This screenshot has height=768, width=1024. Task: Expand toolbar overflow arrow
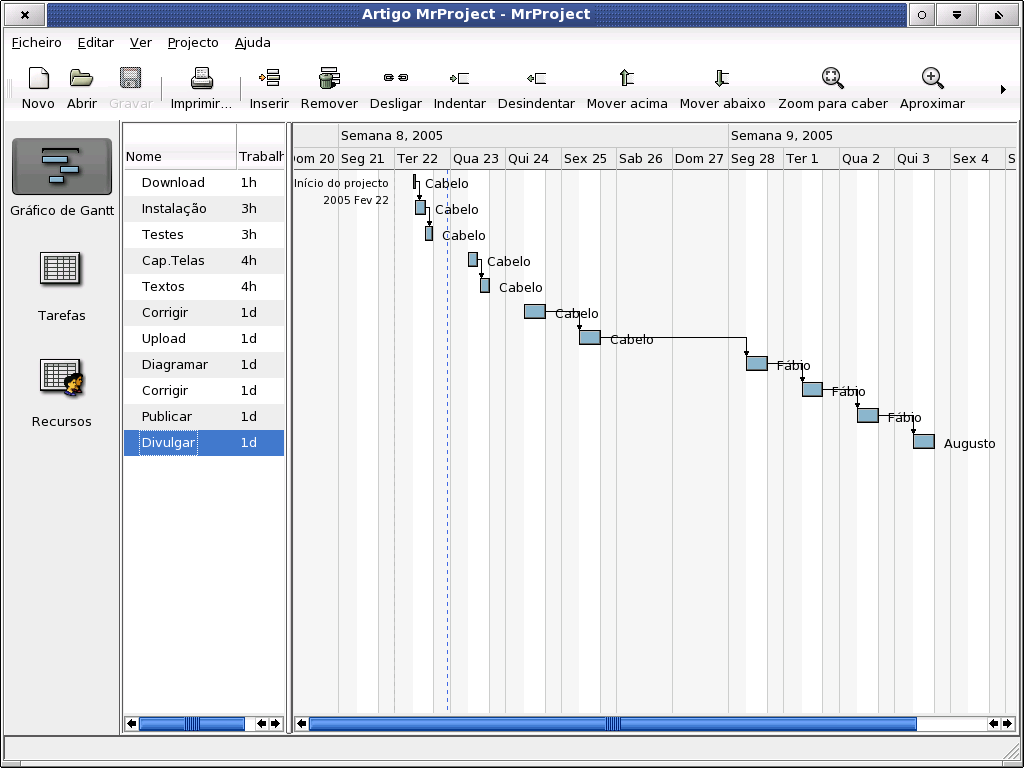[x=1003, y=89]
